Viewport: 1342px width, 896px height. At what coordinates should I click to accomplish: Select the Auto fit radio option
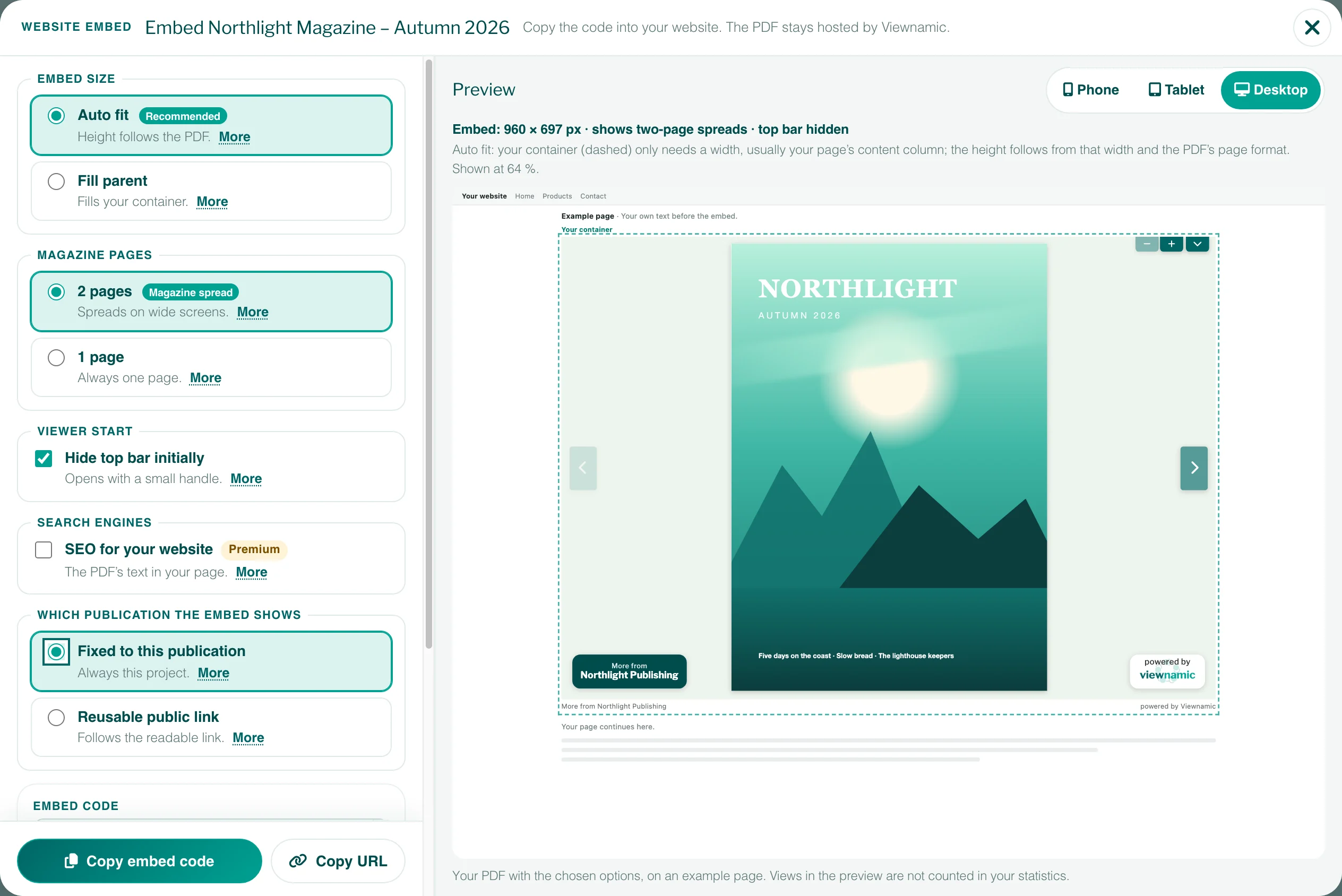(x=56, y=116)
